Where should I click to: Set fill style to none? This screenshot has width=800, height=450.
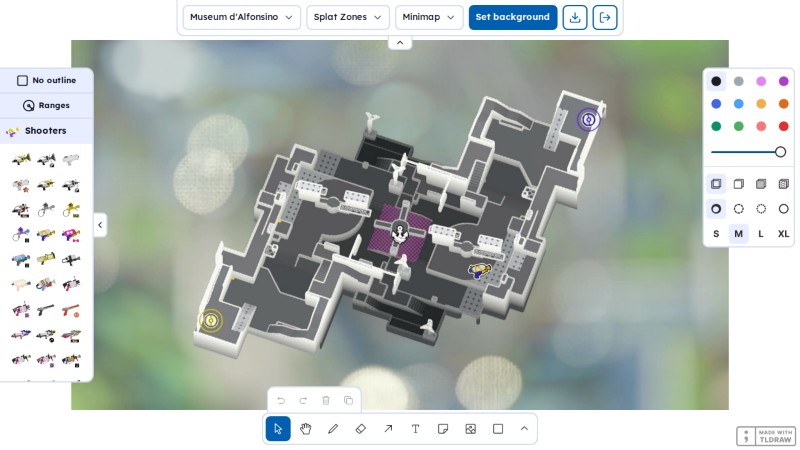pos(716,184)
